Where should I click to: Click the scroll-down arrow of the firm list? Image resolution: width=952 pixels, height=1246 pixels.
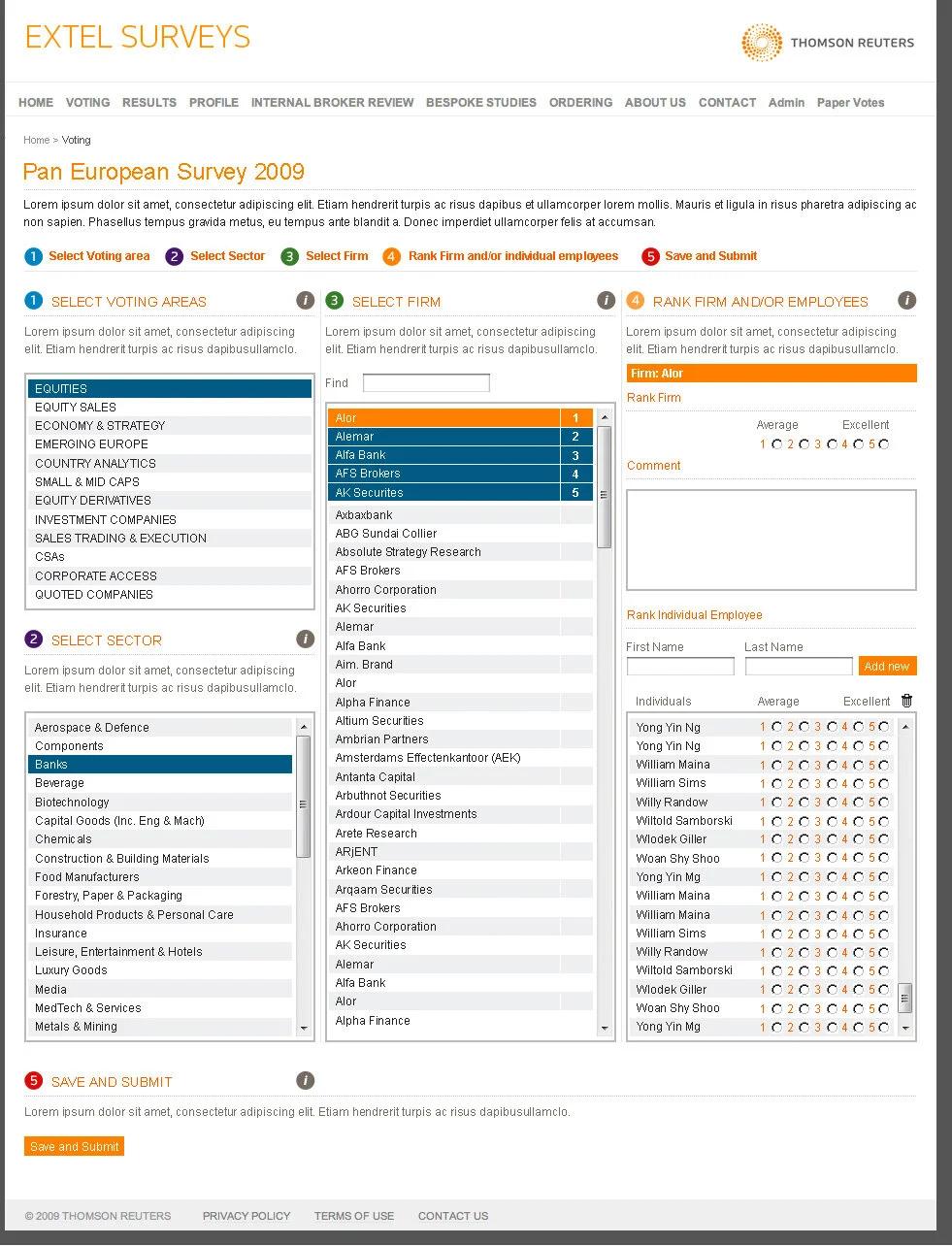[604, 1029]
